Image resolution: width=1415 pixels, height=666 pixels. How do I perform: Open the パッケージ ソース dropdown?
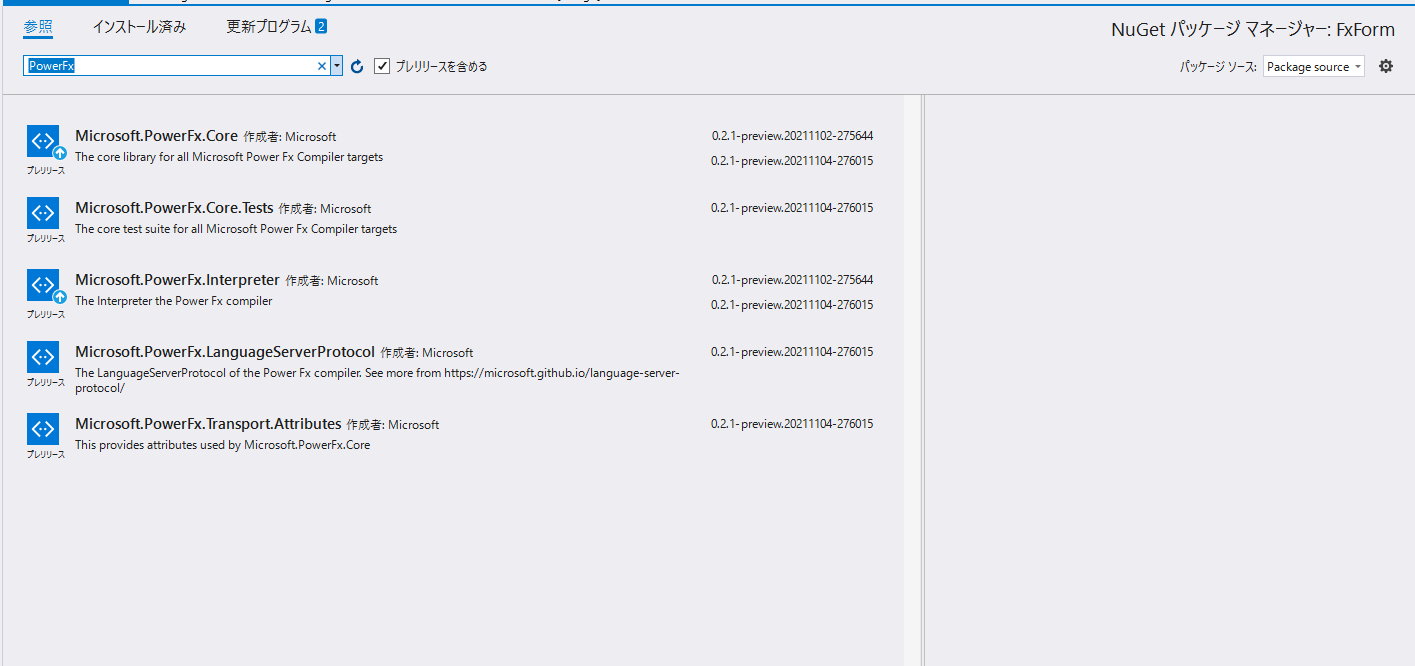tap(1313, 67)
